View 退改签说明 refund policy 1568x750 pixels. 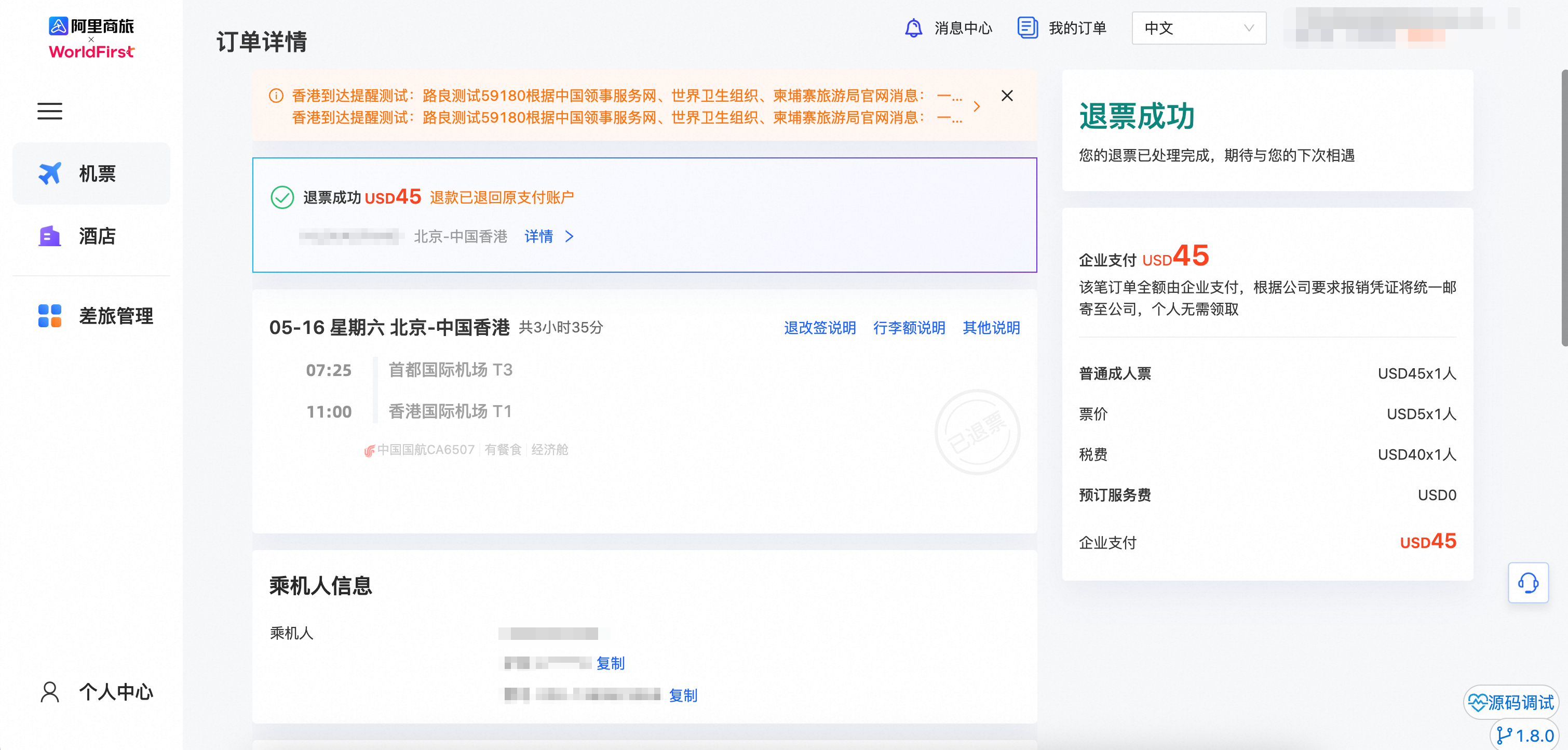click(819, 328)
